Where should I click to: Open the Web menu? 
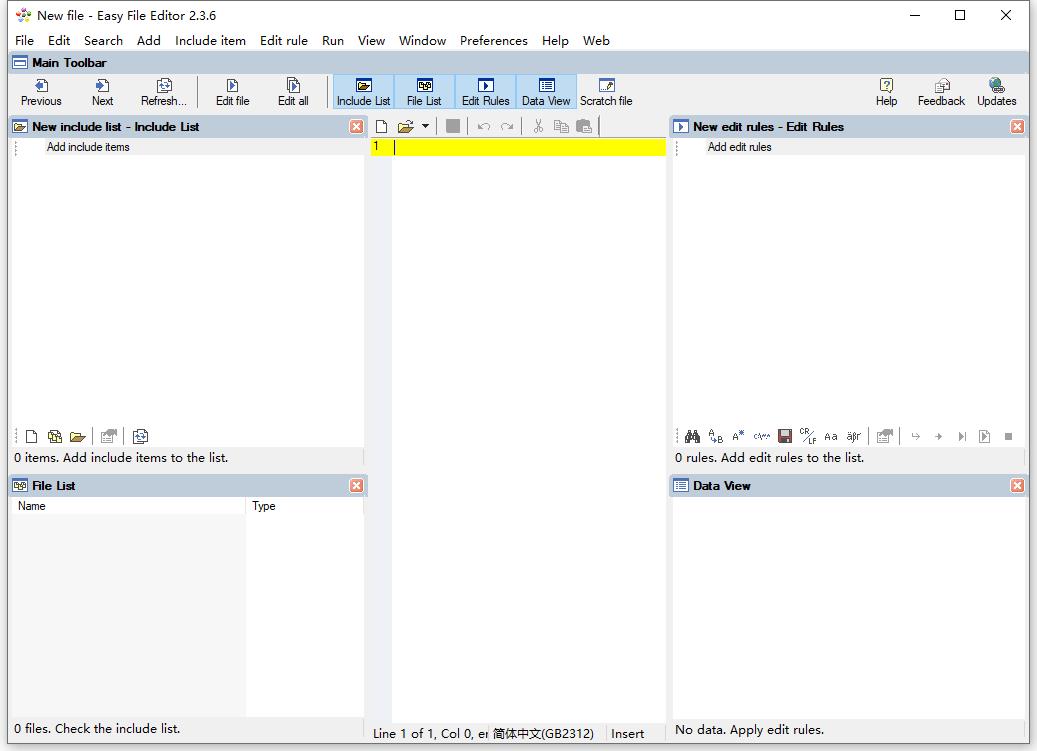tap(597, 40)
